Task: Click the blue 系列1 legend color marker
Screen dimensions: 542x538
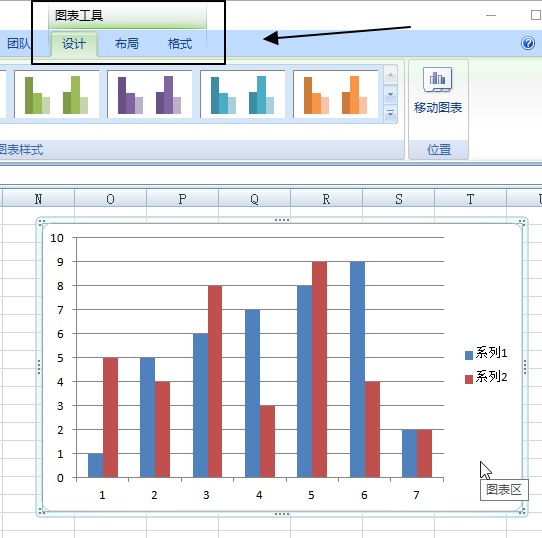Action: tap(469, 355)
